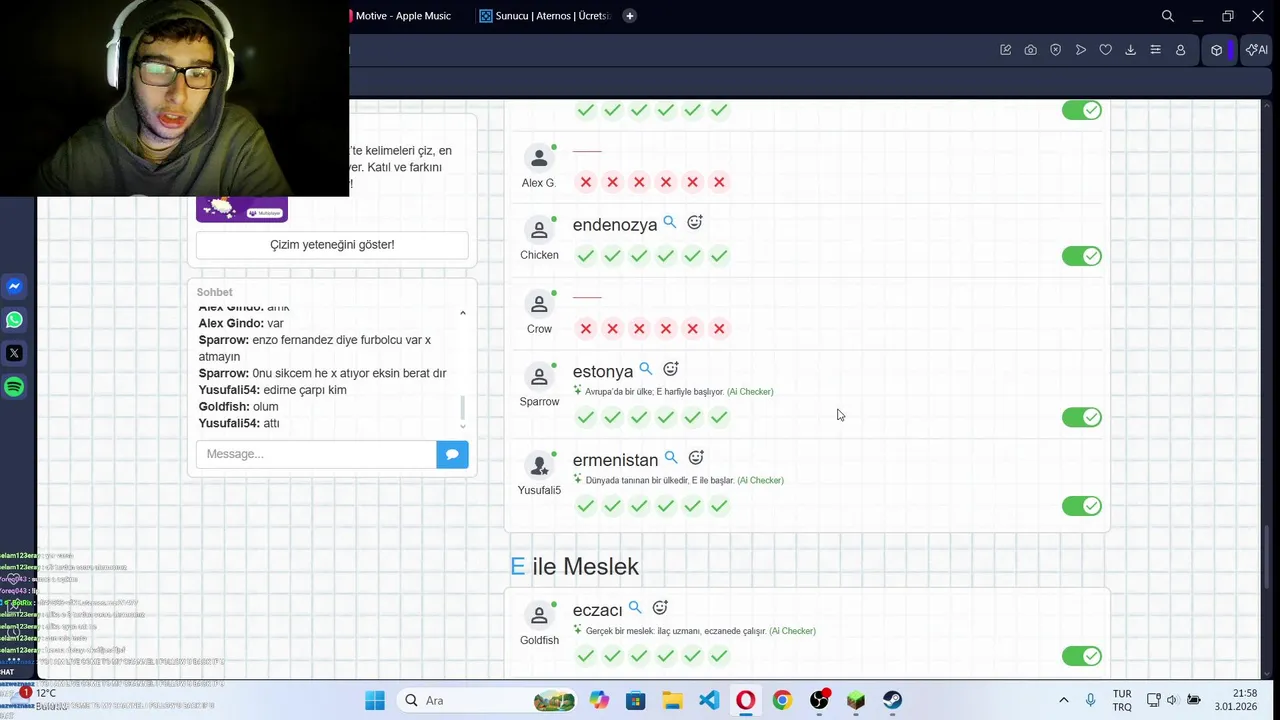
Task: Click the emoji reaction icon next to ermenistan
Action: (x=696, y=458)
